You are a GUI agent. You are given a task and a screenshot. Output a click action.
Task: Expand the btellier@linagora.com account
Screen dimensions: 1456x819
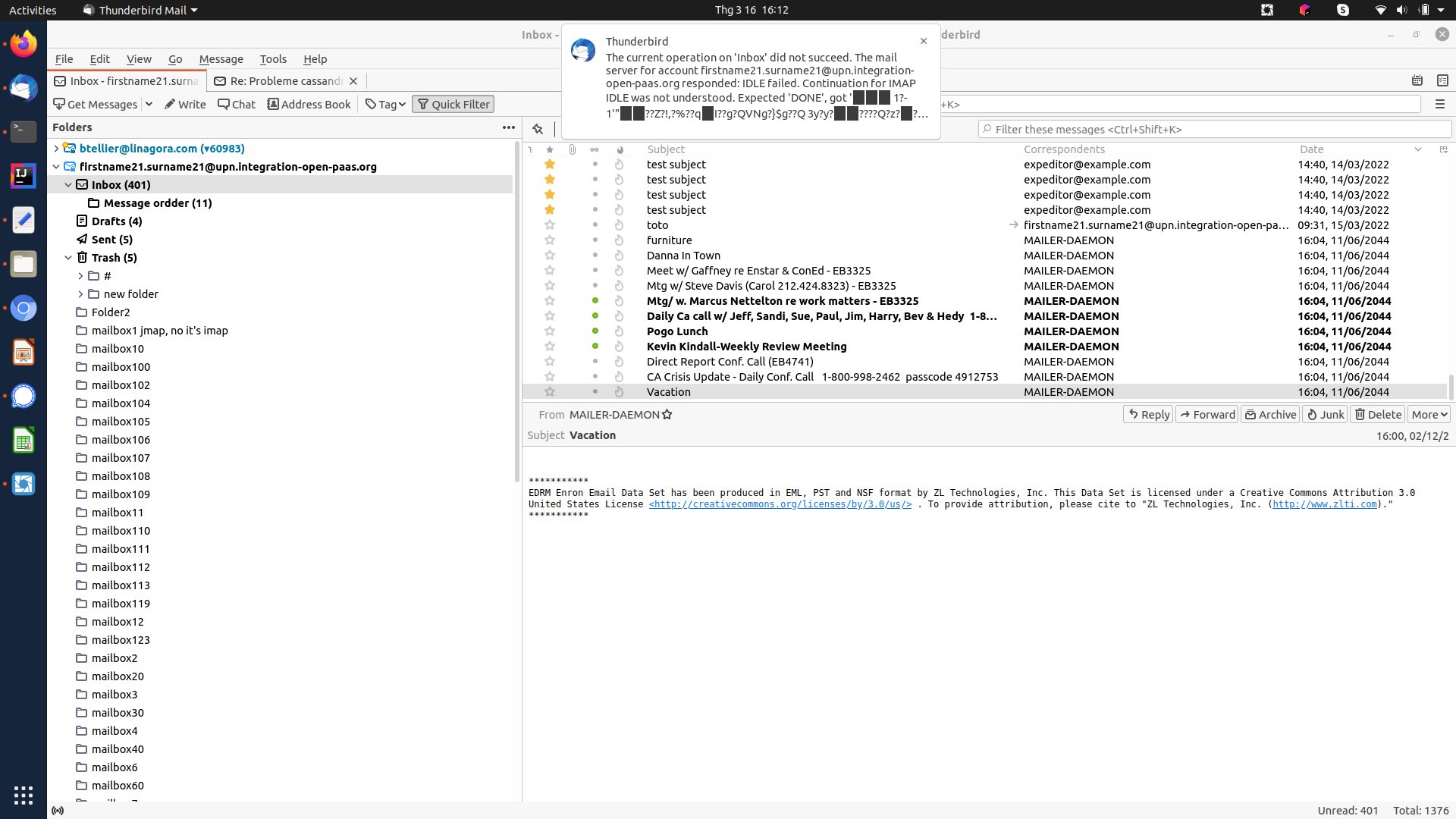click(x=56, y=149)
